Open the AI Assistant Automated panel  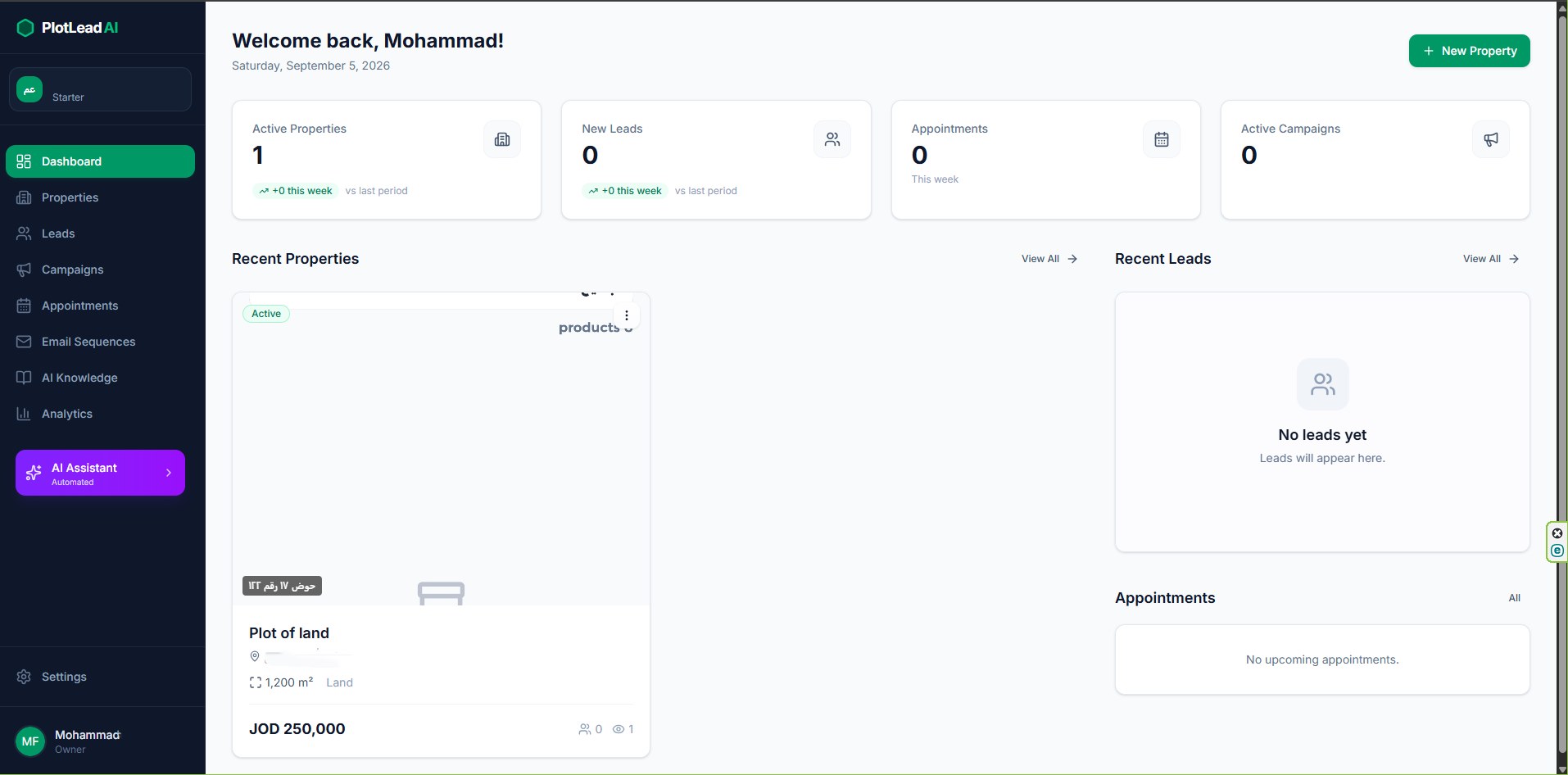(100, 473)
